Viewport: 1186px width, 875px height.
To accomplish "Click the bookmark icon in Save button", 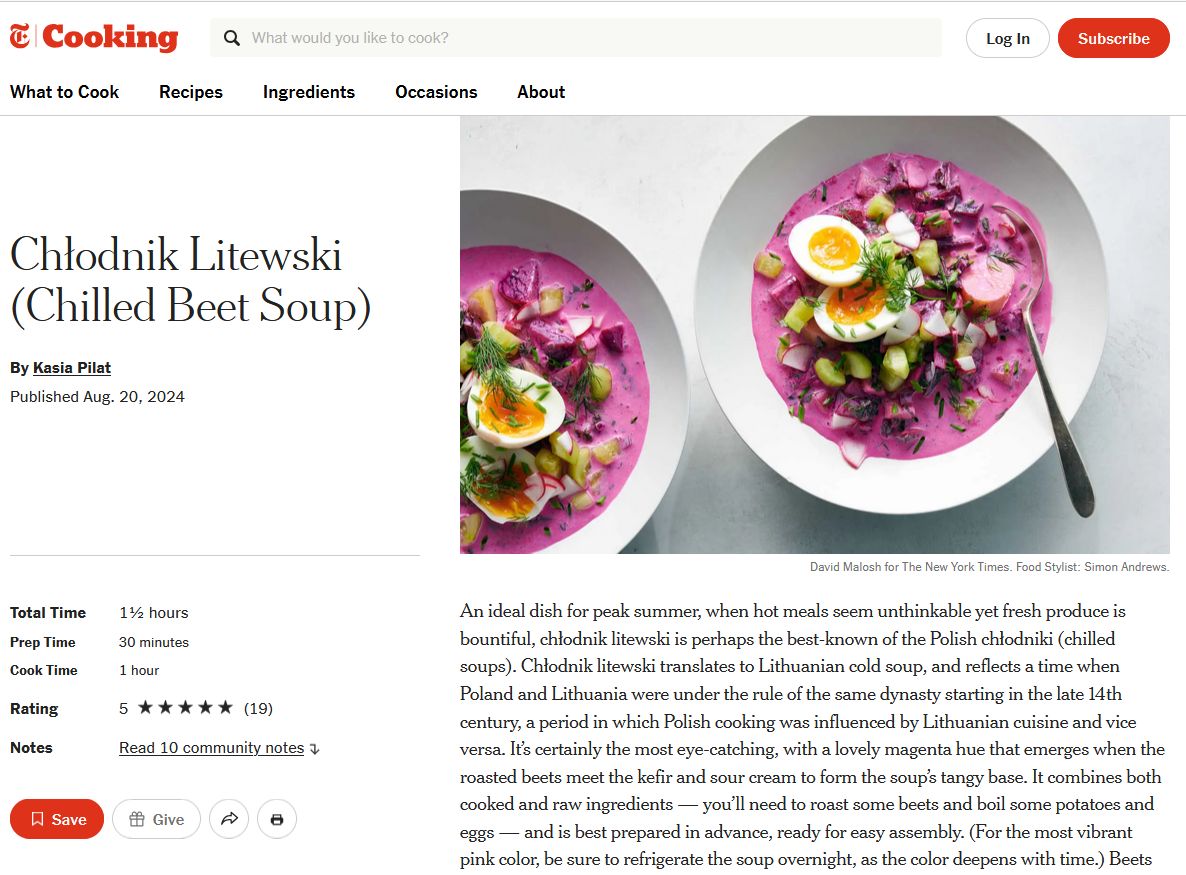I will click(x=38, y=819).
